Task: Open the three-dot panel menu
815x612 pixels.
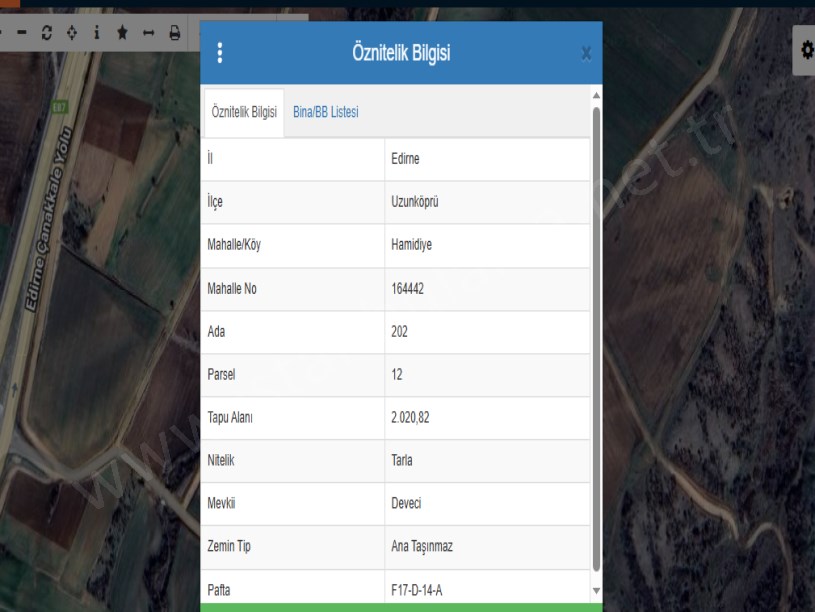Action: 220,53
